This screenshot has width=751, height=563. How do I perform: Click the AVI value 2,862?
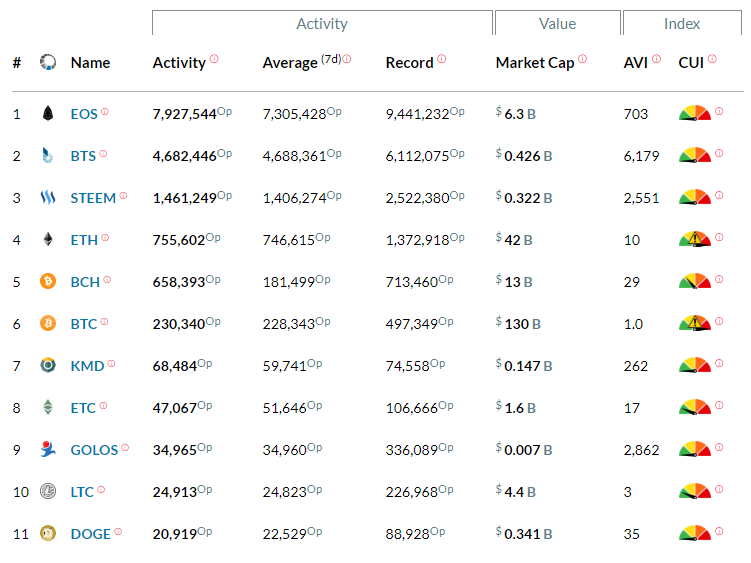(641, 450)
